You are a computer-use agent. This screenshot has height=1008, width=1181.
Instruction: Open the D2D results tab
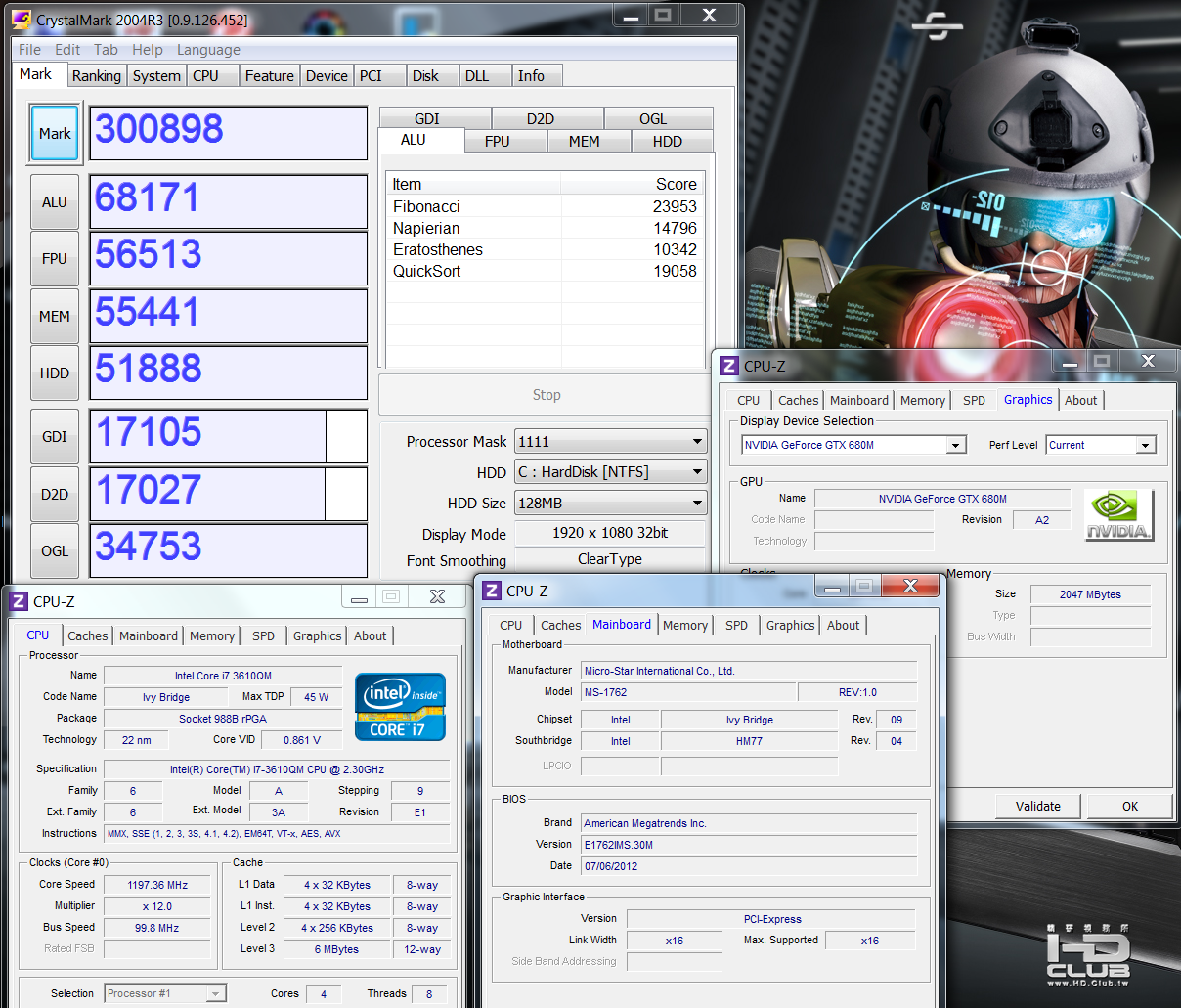(547, 118)
